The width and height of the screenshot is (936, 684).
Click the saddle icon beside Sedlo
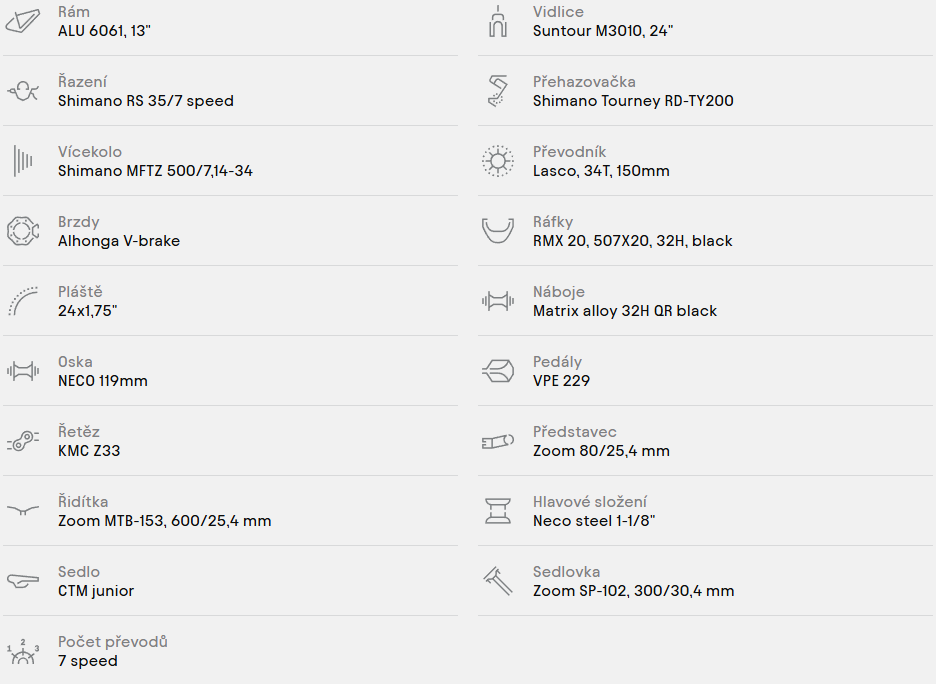[23, 581]
